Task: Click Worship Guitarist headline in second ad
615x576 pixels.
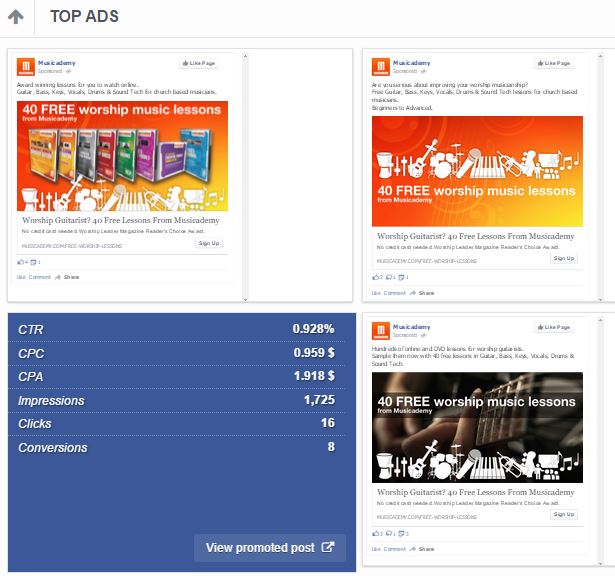Action: coord(476,236)
